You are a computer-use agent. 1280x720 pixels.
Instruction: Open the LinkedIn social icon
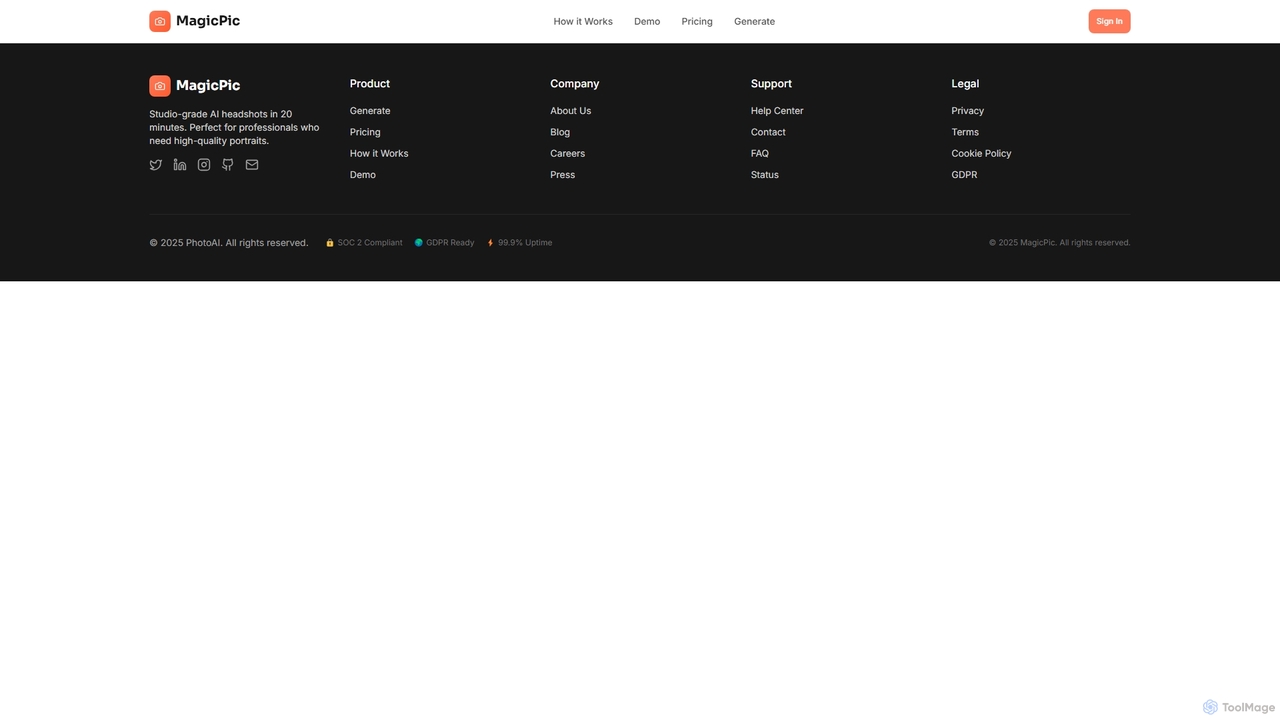[180, 165]
